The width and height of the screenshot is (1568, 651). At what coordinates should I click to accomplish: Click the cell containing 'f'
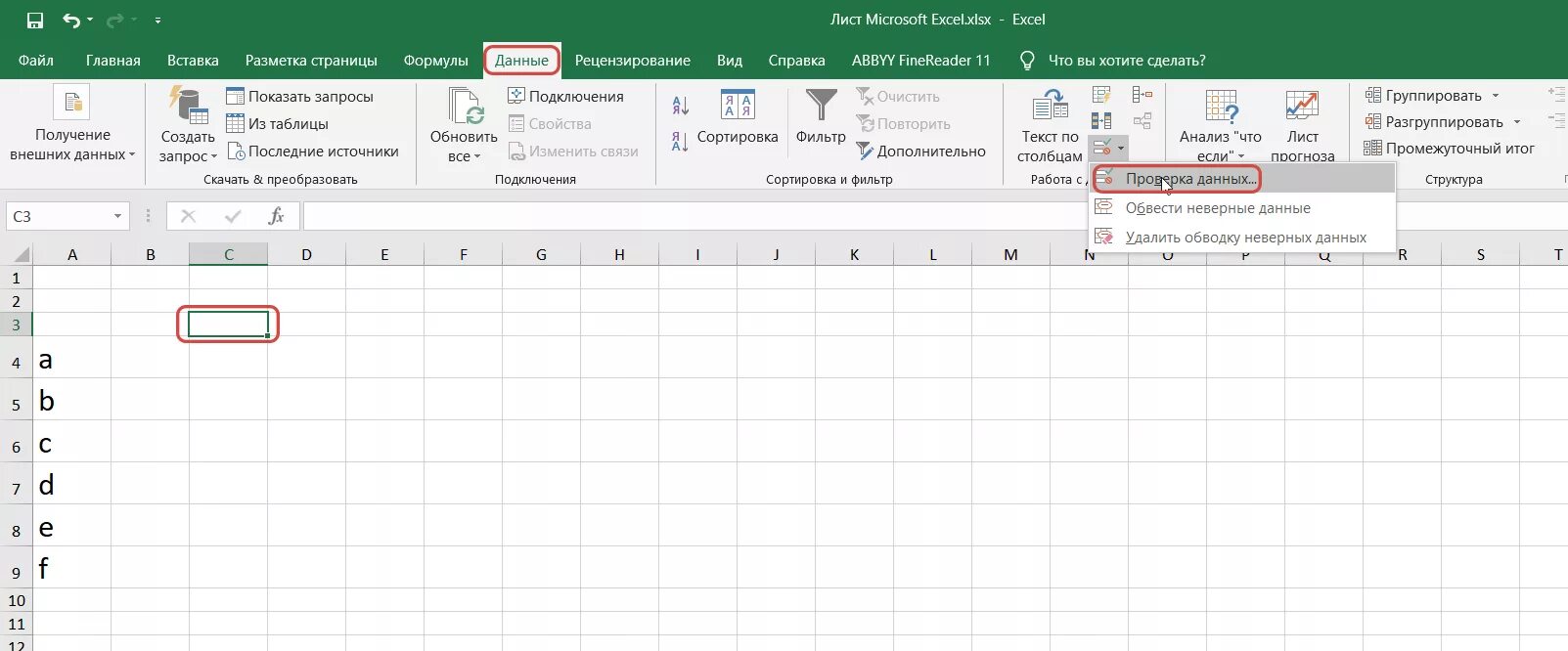click(x=72, y=567)
